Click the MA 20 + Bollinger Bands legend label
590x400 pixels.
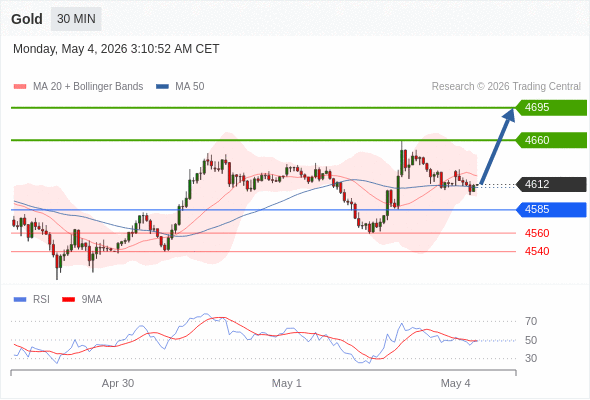(x=88, y=87)
